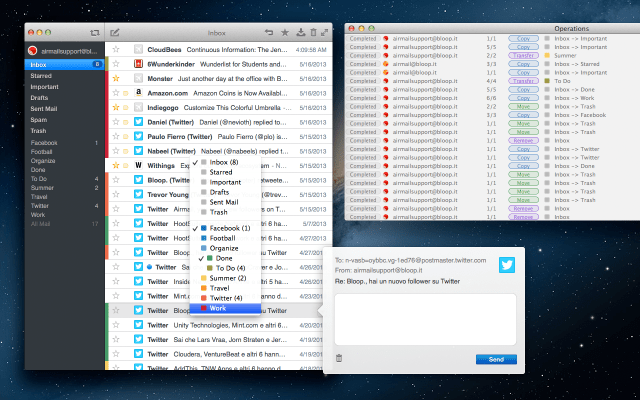Click the compose new message icon
The height and width of the screenshot is (400, 640).
(115, 33)
